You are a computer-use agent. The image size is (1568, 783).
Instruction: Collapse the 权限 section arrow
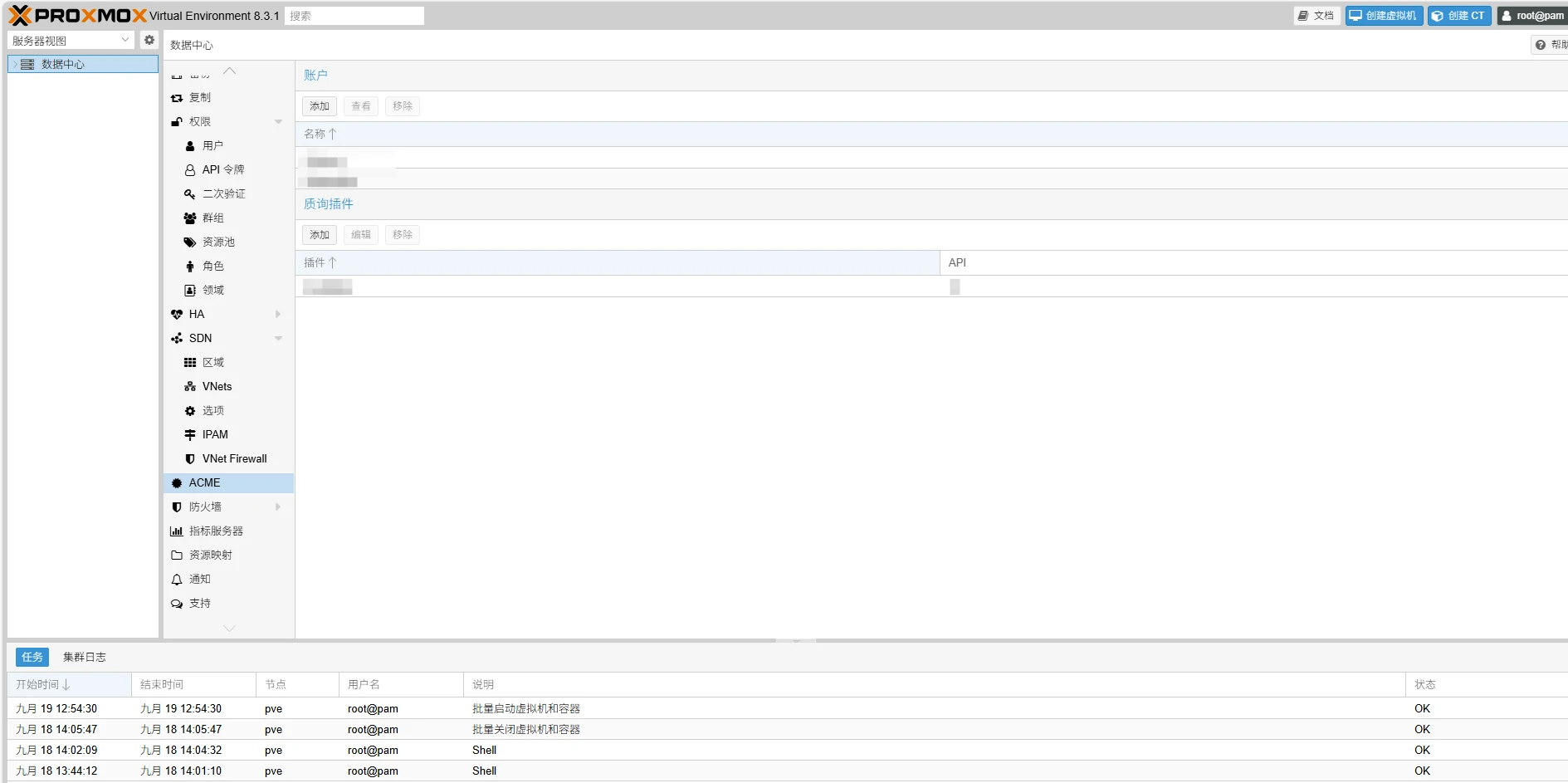pyautogui.click(x=278, y=121)
